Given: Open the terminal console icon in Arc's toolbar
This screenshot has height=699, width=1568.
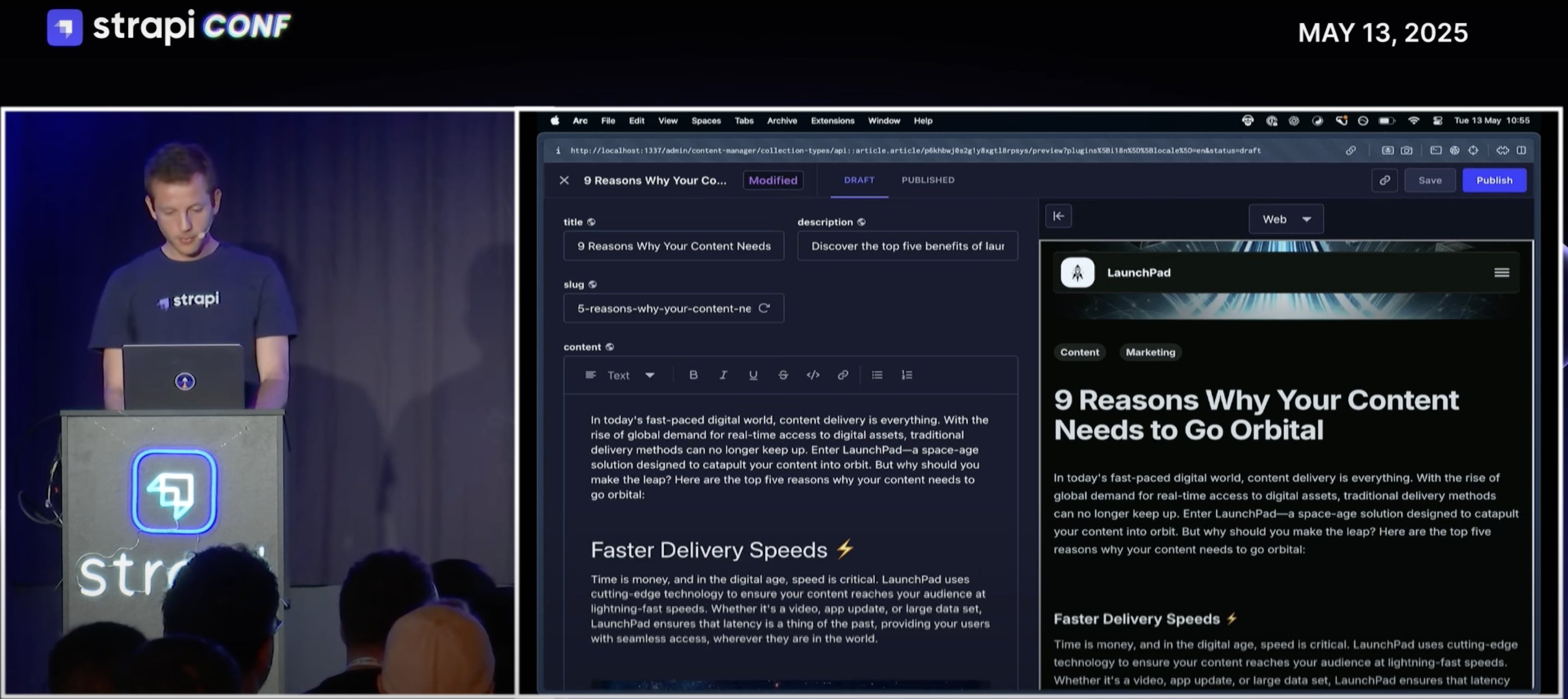Looking at the screenshot, I should (x=1436, y=150).
